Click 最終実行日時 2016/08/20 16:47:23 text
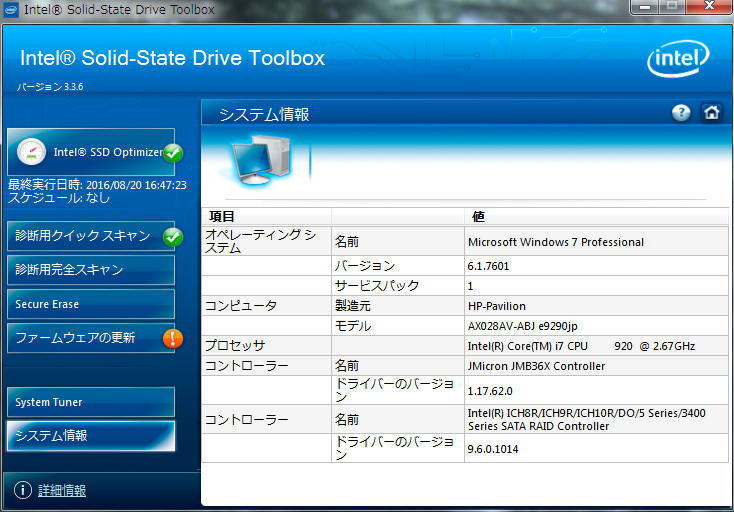The height and width of the screenshot is (512, 734). 97,185
